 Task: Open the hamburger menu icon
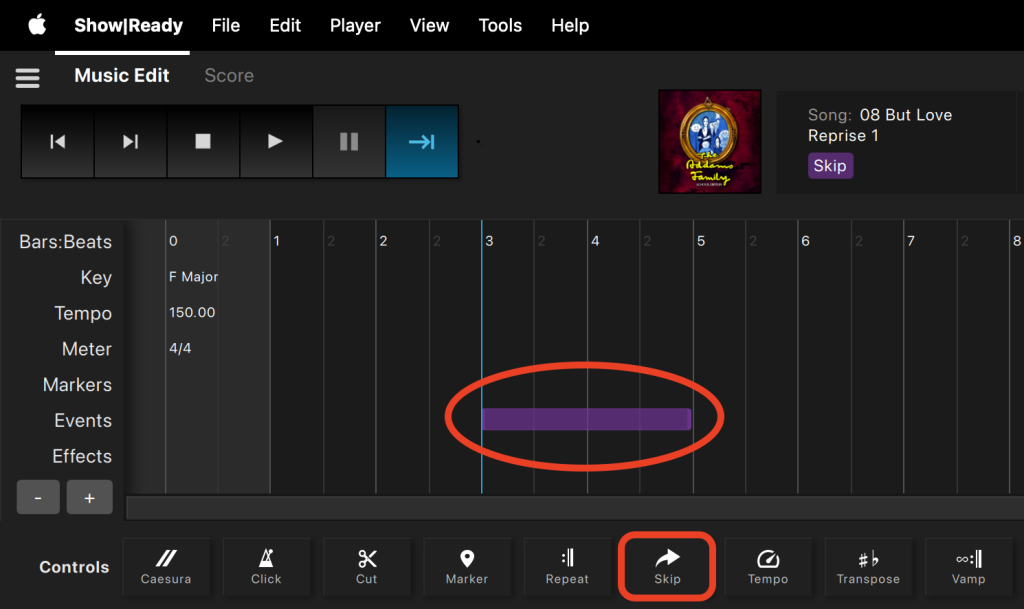27,77
